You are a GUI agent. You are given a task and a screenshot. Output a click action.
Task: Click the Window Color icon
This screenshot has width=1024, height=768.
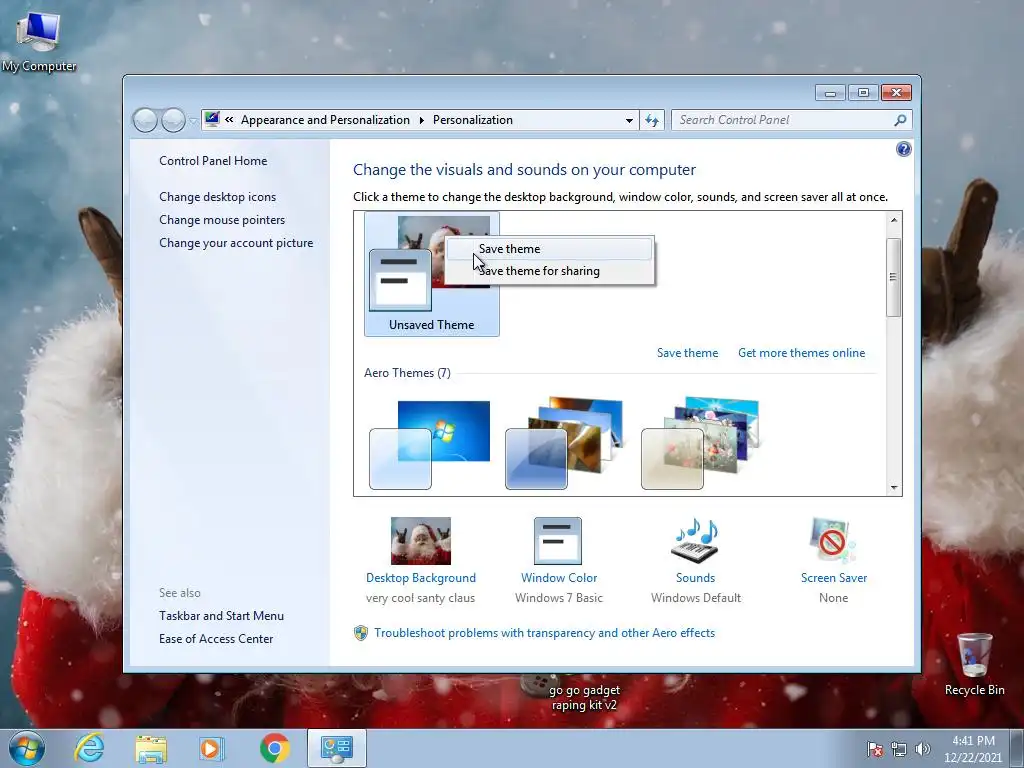(x=558, y=541)
